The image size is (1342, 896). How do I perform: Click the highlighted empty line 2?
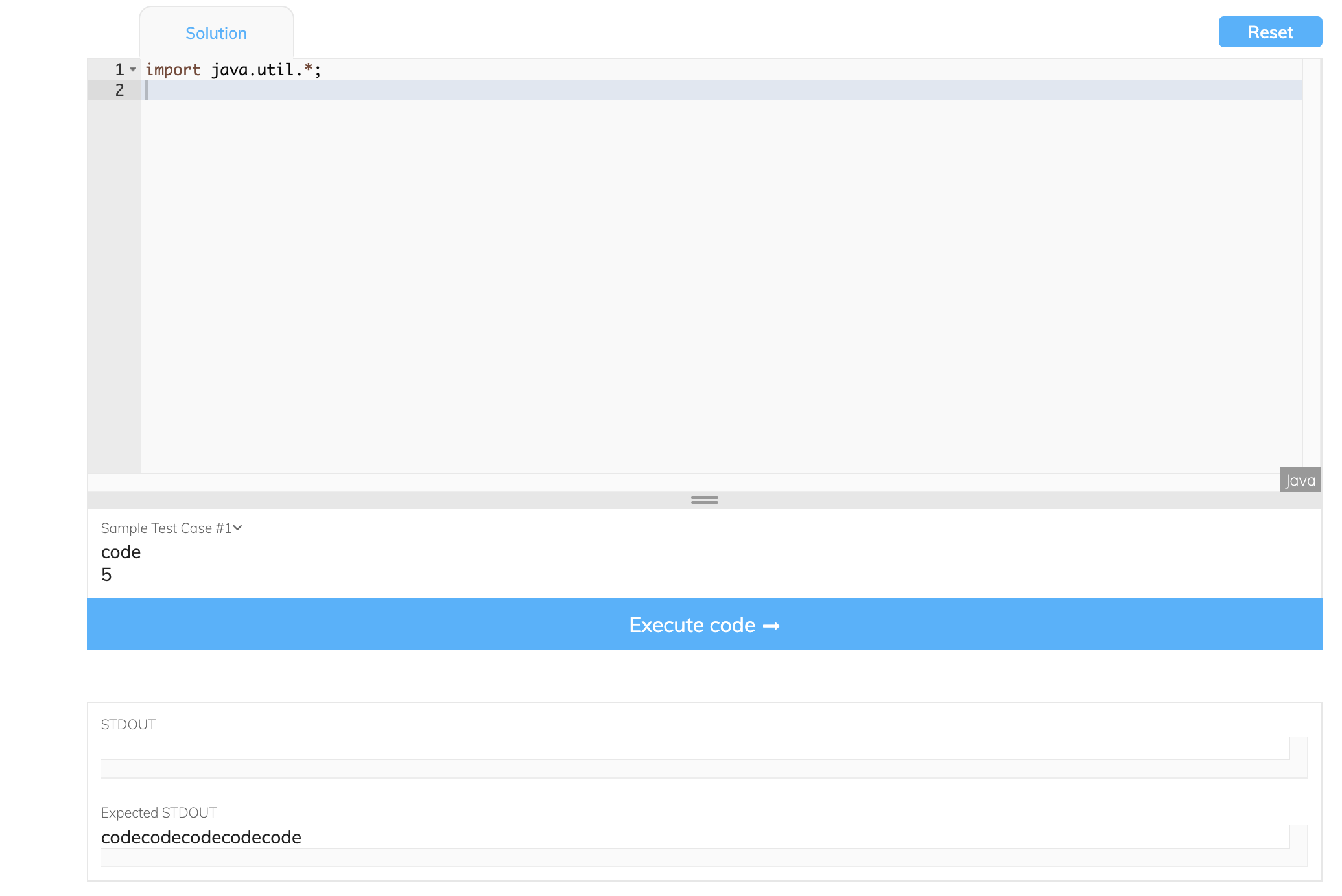[713, 90]
